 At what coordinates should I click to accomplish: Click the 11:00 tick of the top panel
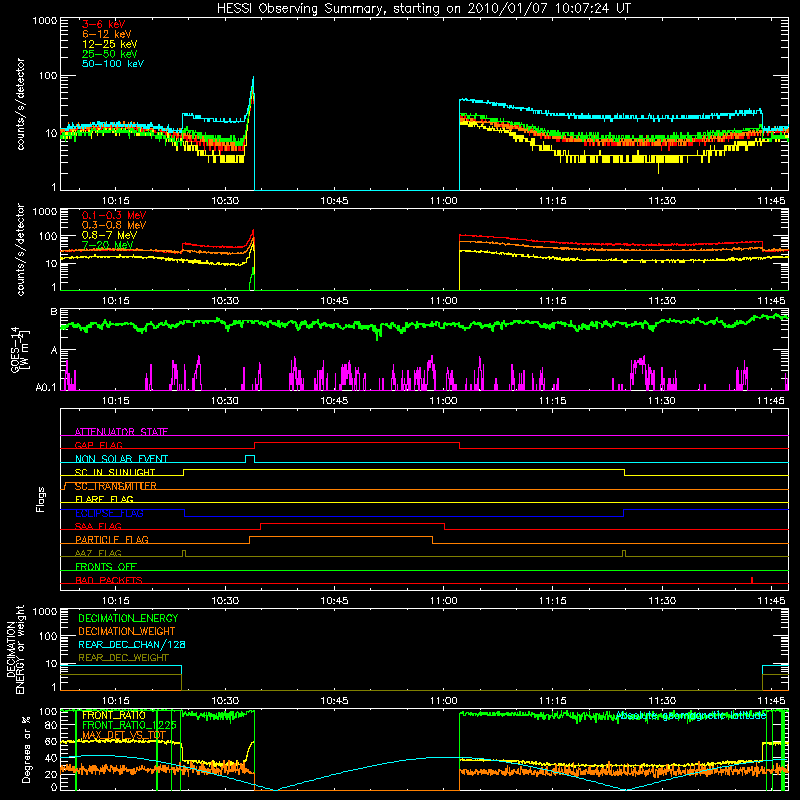[443, 201]
